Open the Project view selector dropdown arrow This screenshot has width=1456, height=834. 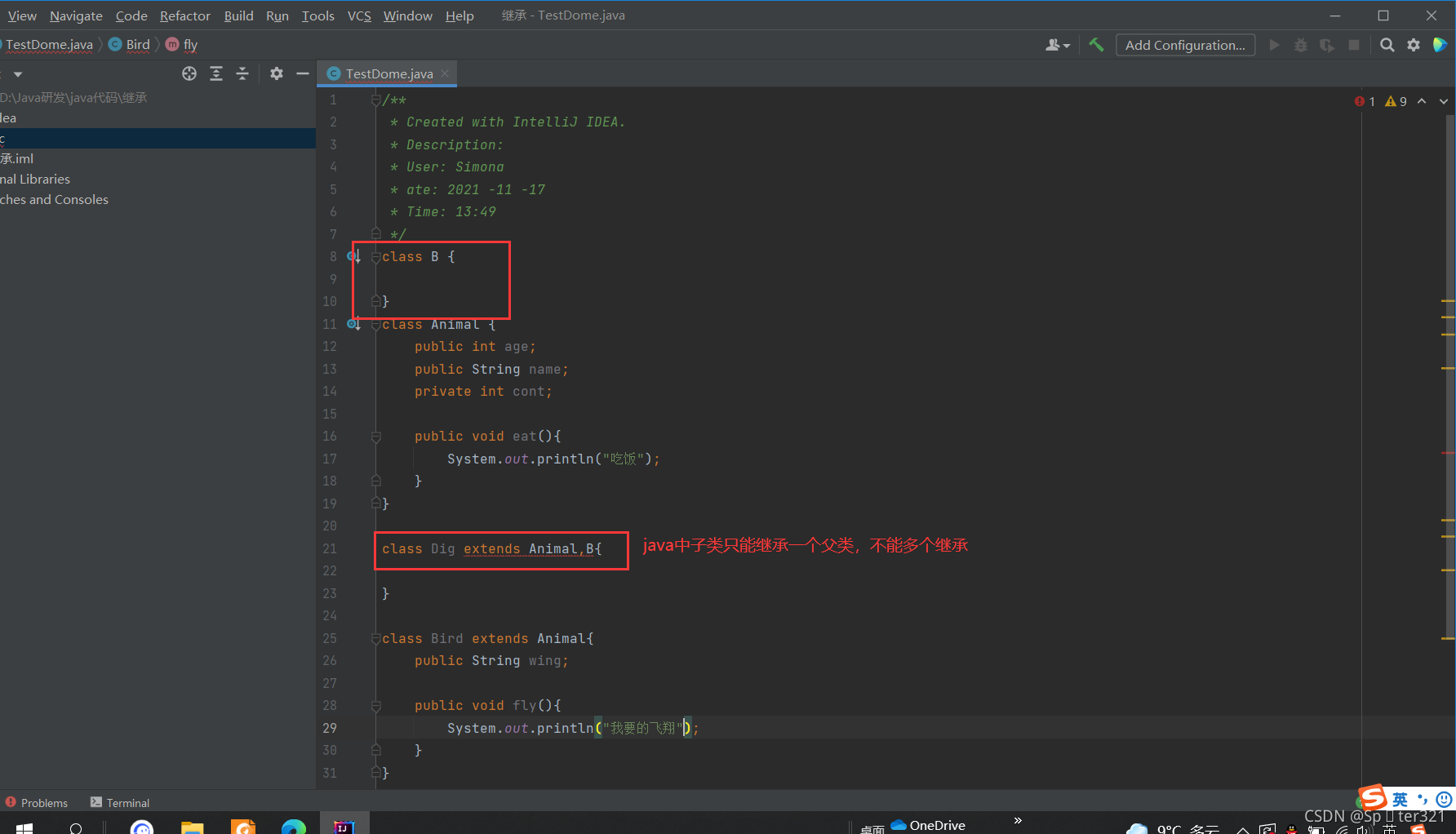coord(18,74)
